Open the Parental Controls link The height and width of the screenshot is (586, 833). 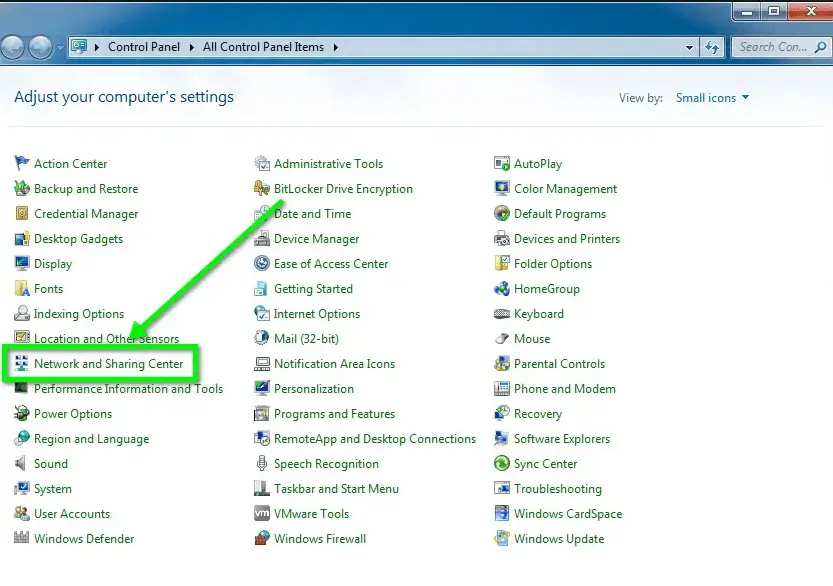(559, 363)
